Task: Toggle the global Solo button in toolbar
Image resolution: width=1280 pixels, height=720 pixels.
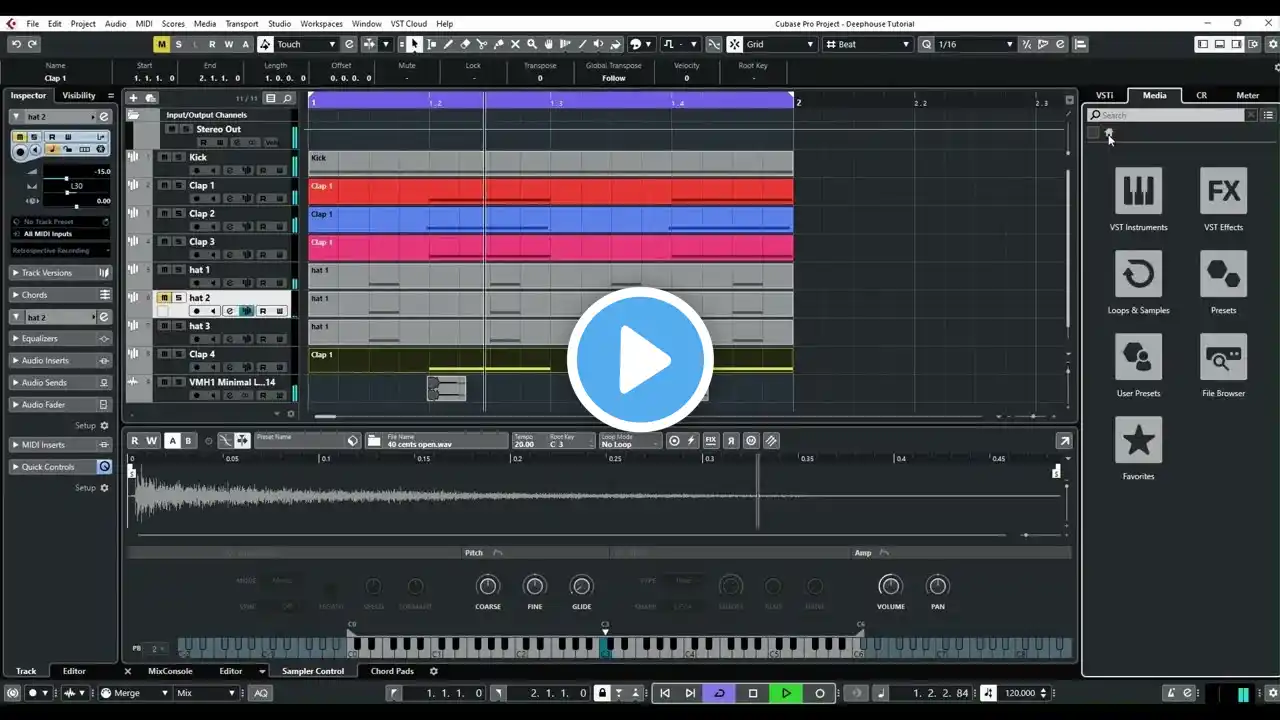Action: tap(178, 44)
